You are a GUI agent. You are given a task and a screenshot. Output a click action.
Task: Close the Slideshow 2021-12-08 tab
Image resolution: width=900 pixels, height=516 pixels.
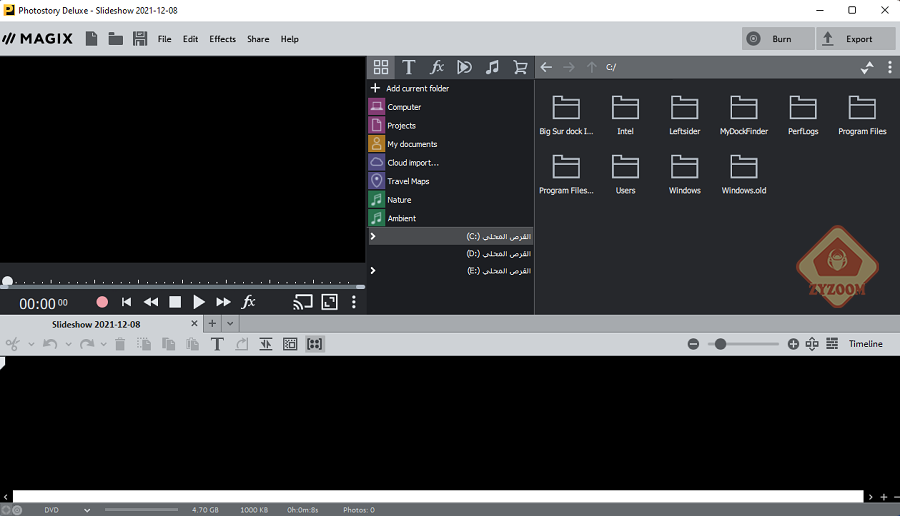point(194,324)
